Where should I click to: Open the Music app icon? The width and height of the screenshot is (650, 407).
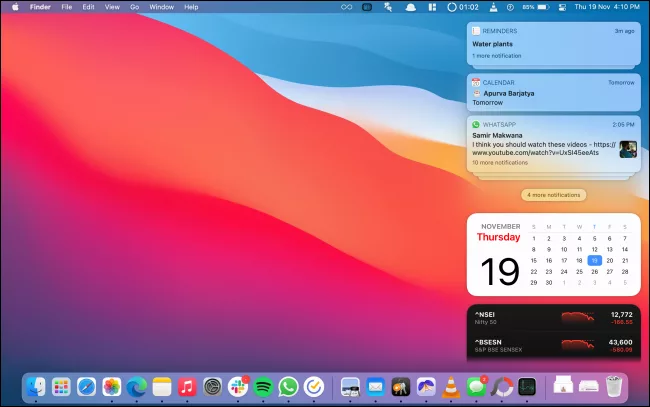(x=187, y=386)
